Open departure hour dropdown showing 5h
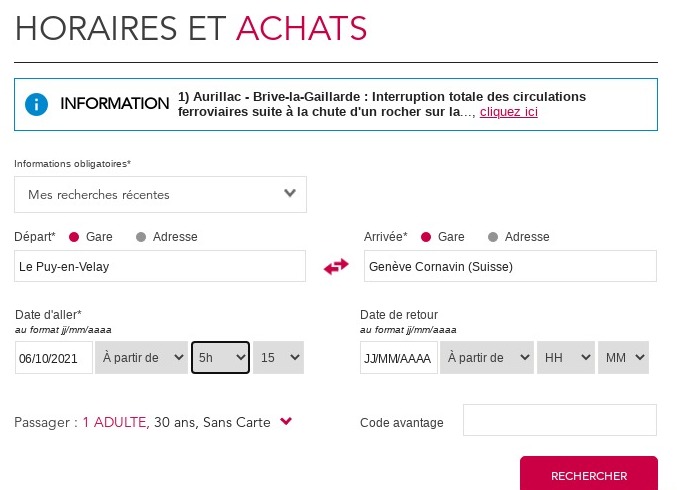677x490 pixels. pyautogui.click(x=221, y=357)
